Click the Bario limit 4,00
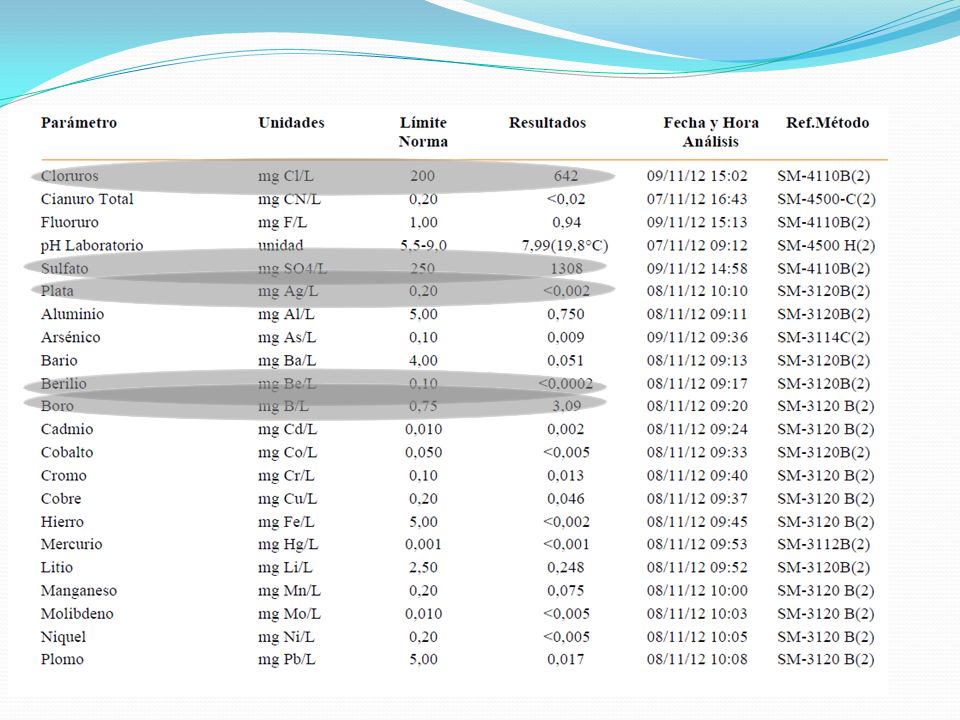The width and height of the screenshot is (960, 720). click(423, 361)
